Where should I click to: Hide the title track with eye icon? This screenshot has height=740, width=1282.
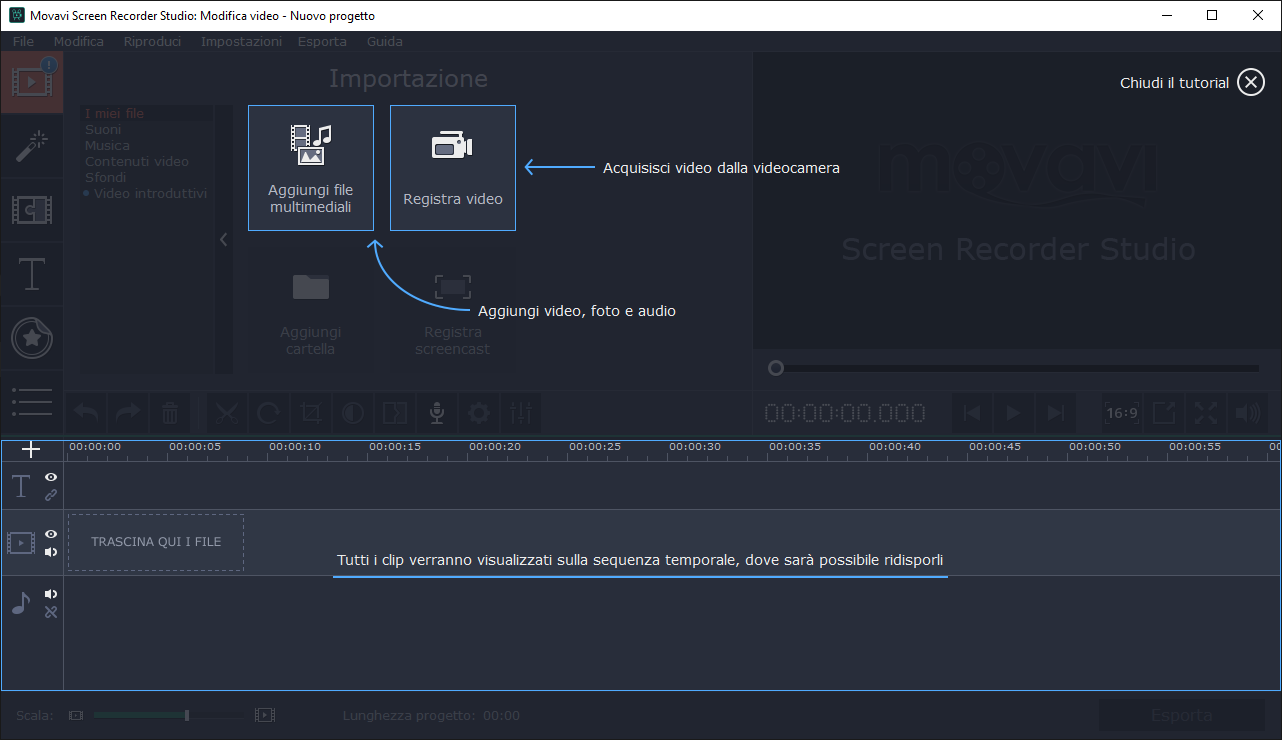pos(51,477)
